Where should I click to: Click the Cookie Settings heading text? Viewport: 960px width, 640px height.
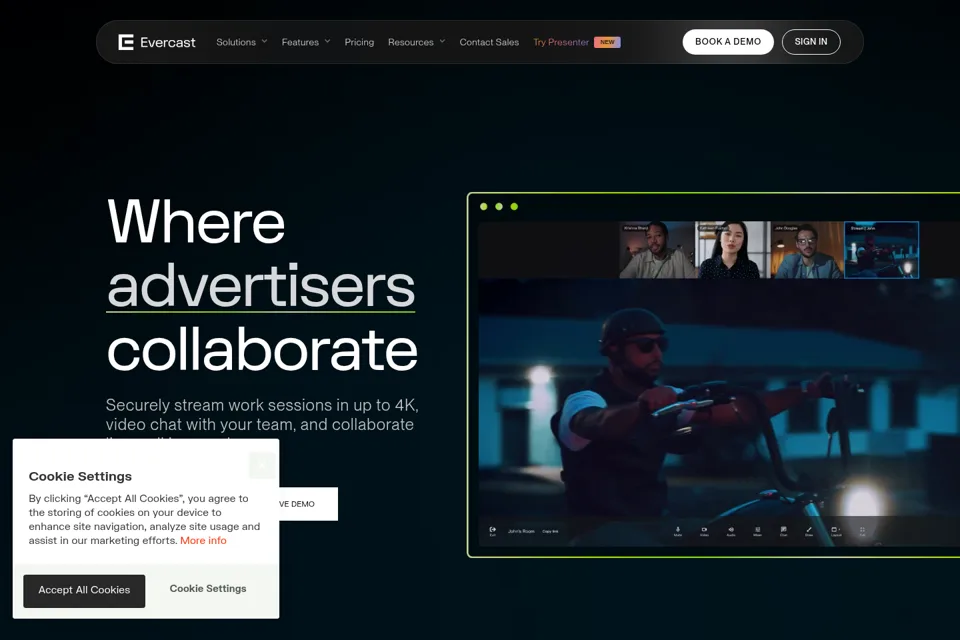[x=80, y=476]
